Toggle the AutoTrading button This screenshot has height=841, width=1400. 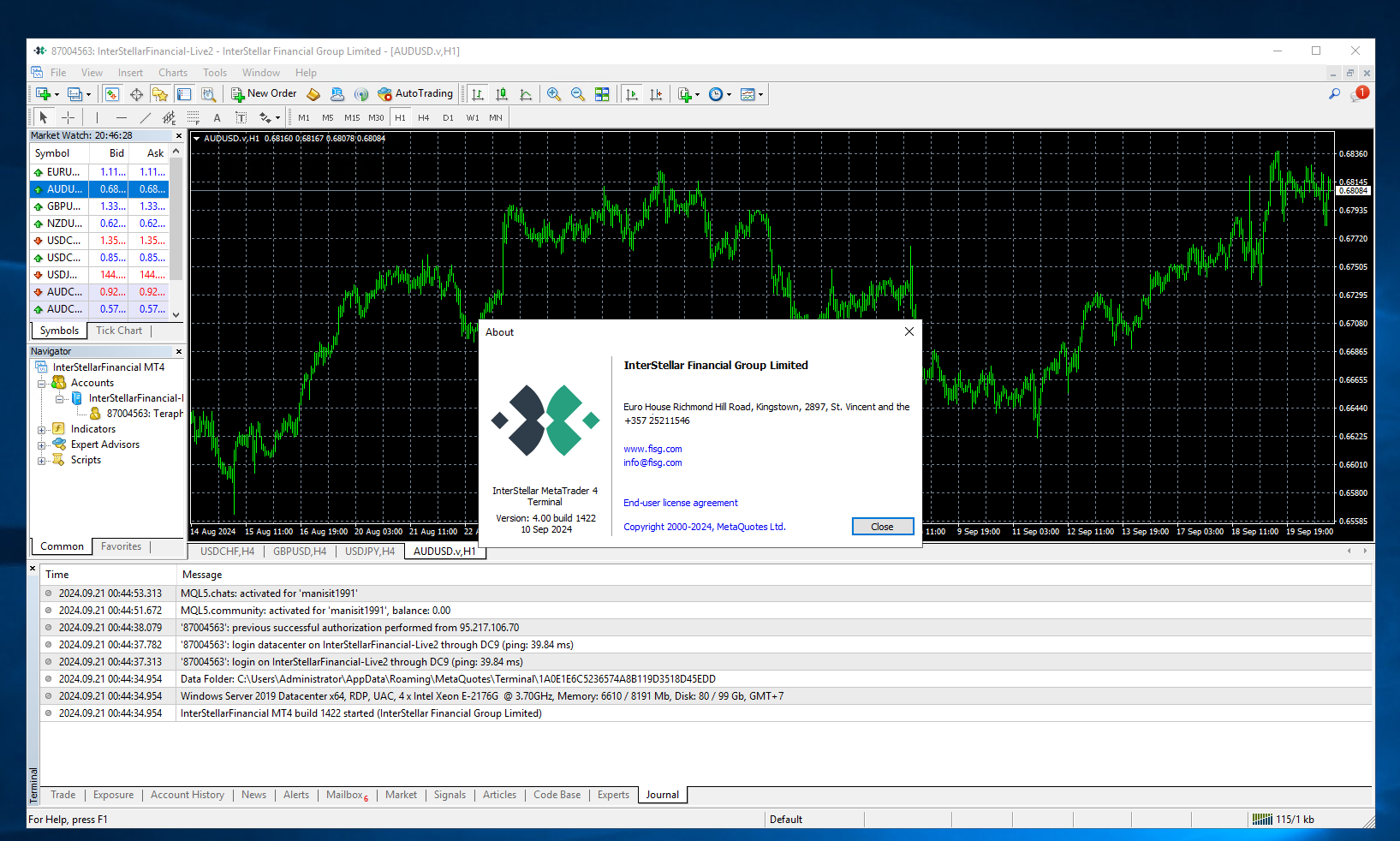[x=415, y=94]
